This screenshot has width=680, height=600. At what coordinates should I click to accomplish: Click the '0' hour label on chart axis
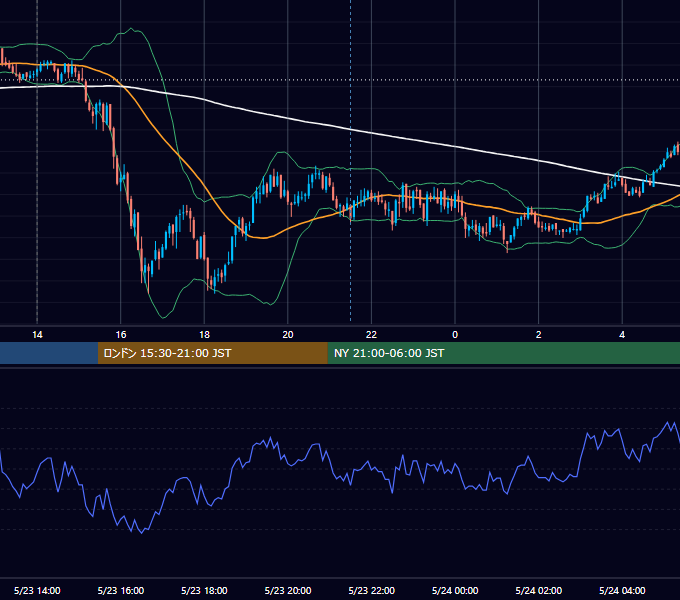[455, 335]
